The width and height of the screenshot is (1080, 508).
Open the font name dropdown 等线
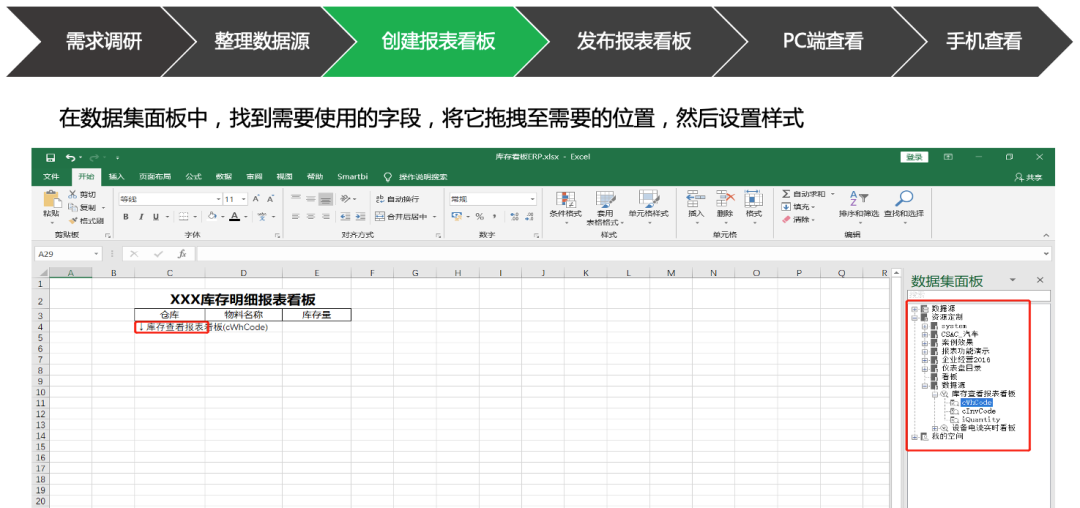point(218,200)
